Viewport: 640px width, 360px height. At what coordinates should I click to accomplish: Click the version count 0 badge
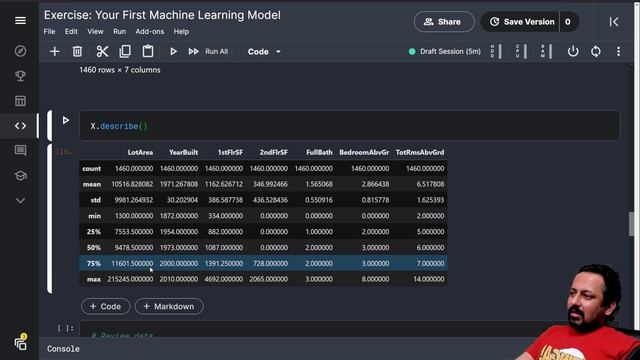(x=568, y=22)
